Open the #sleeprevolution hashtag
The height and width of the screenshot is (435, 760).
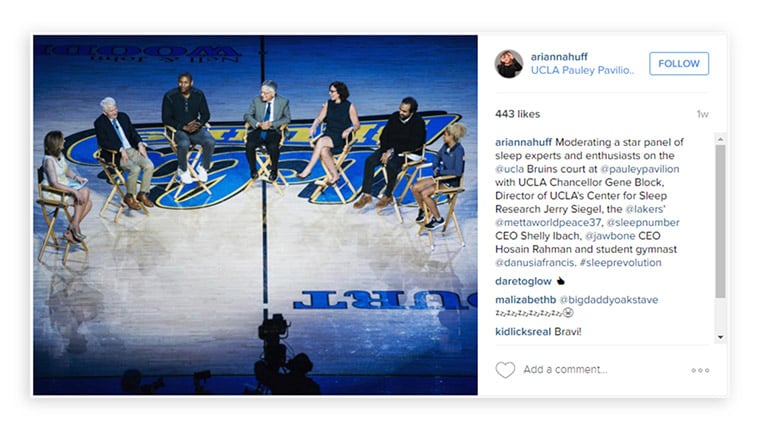tap(620, 263)
